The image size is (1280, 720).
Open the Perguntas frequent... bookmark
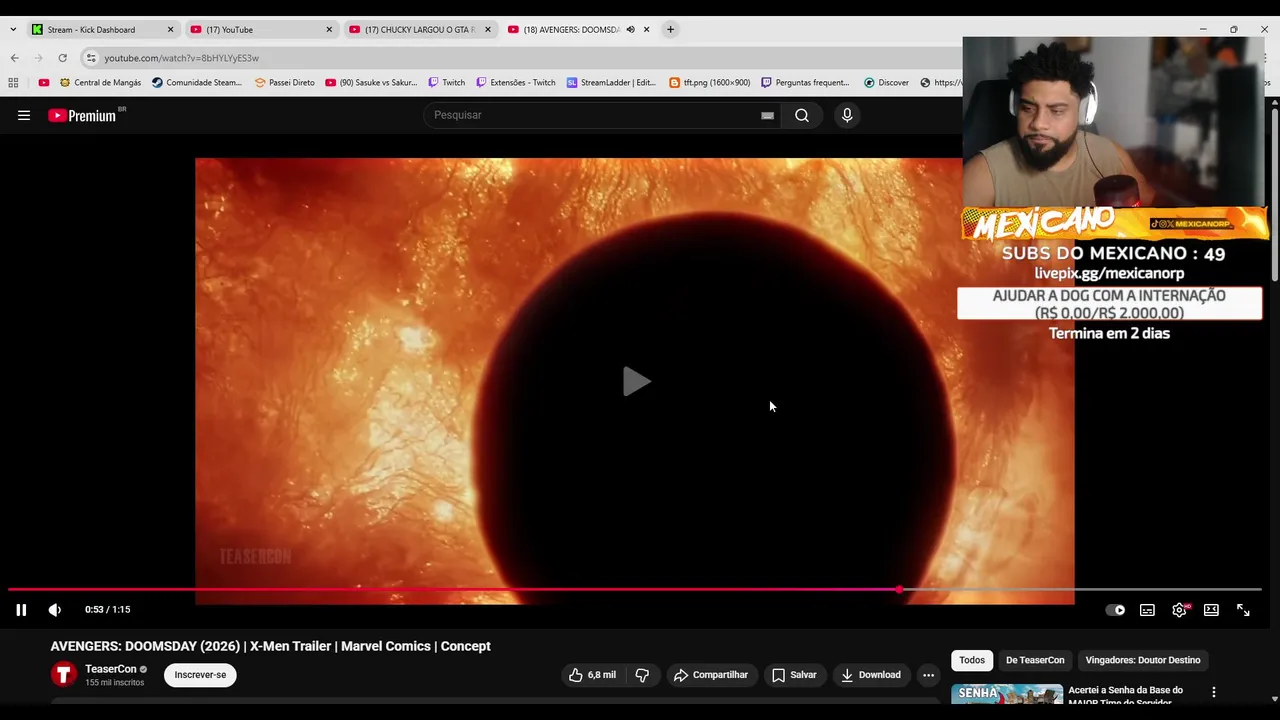click(x=805, y=83)
